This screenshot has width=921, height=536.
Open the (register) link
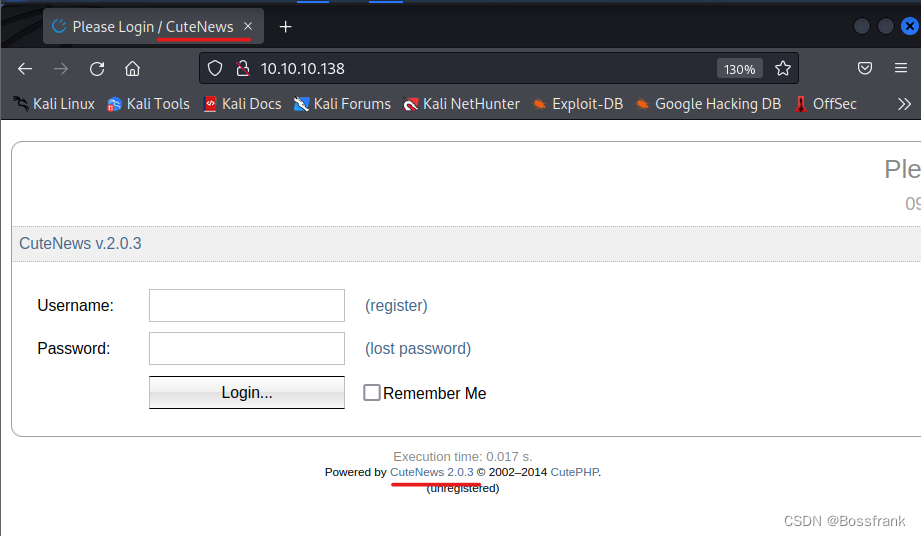pos(396,305)
